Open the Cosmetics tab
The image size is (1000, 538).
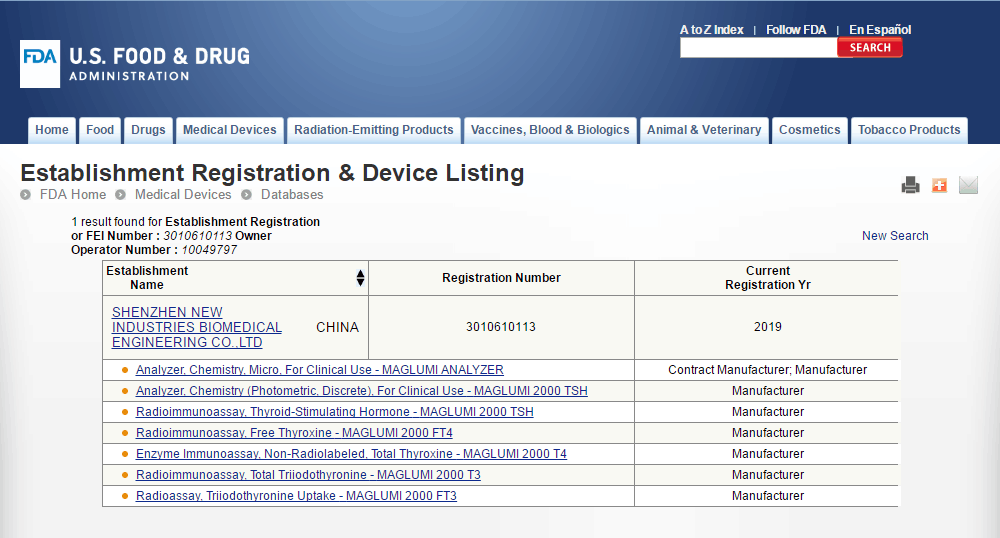click(809, 130)
